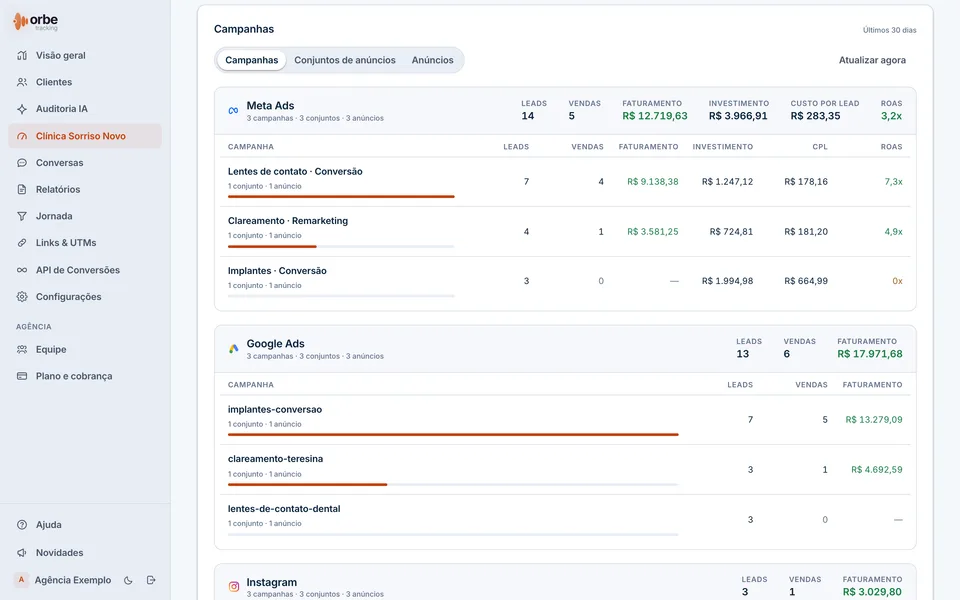Click the Ajuda question mark icon
This screenshot has width=960, height=600.
(x=22, y=525)
